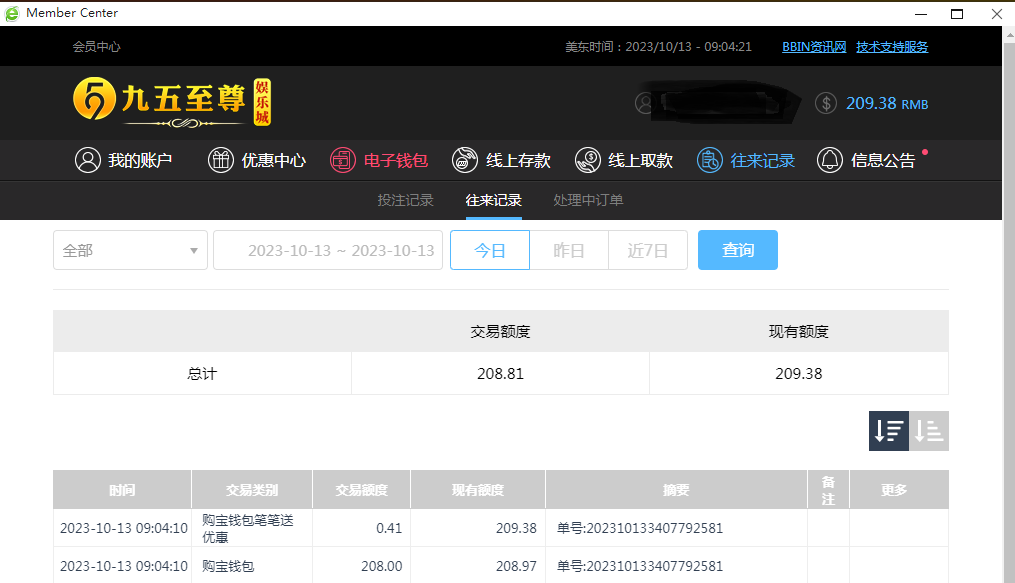Click the red wallet icon for 电子钱包
The height and width of the screenshot is (583, 1015).
coord(343,160)
